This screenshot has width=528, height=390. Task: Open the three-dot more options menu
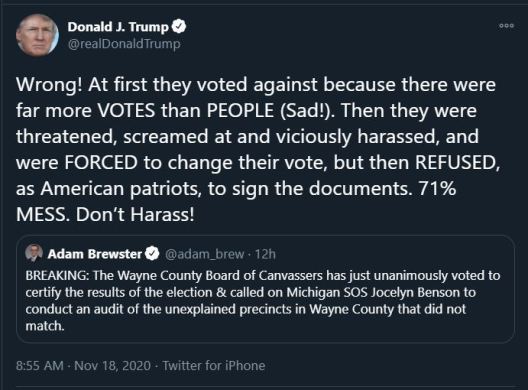coord(506,26)
